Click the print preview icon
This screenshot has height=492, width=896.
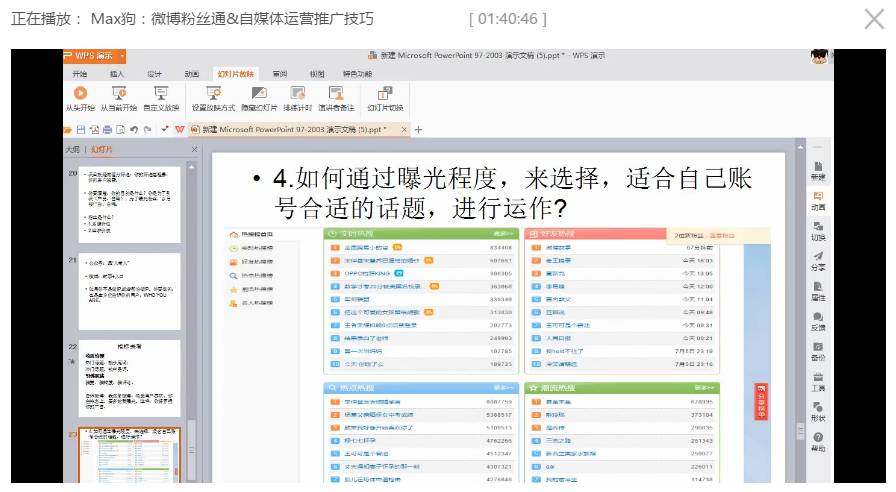click(x=120, y=130)
